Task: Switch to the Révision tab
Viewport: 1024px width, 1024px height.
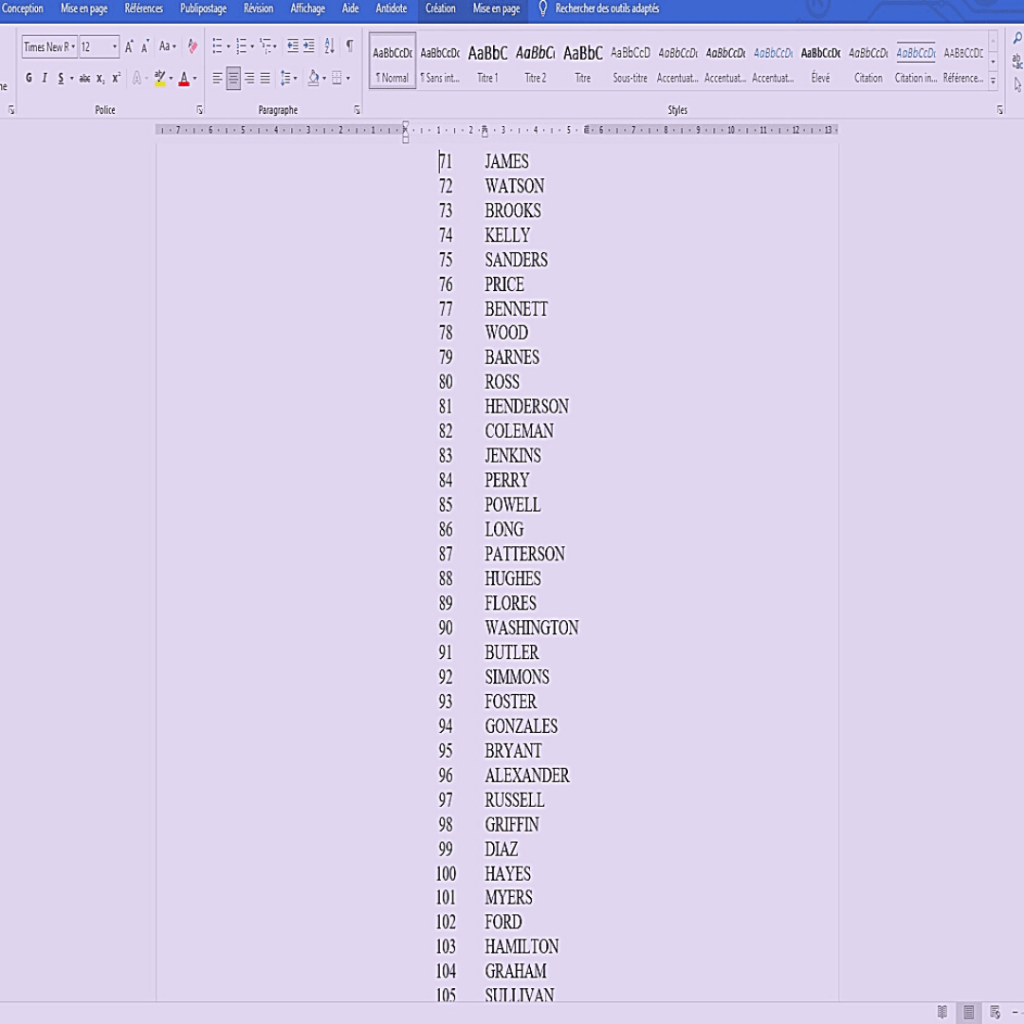Action: point(258,9)
